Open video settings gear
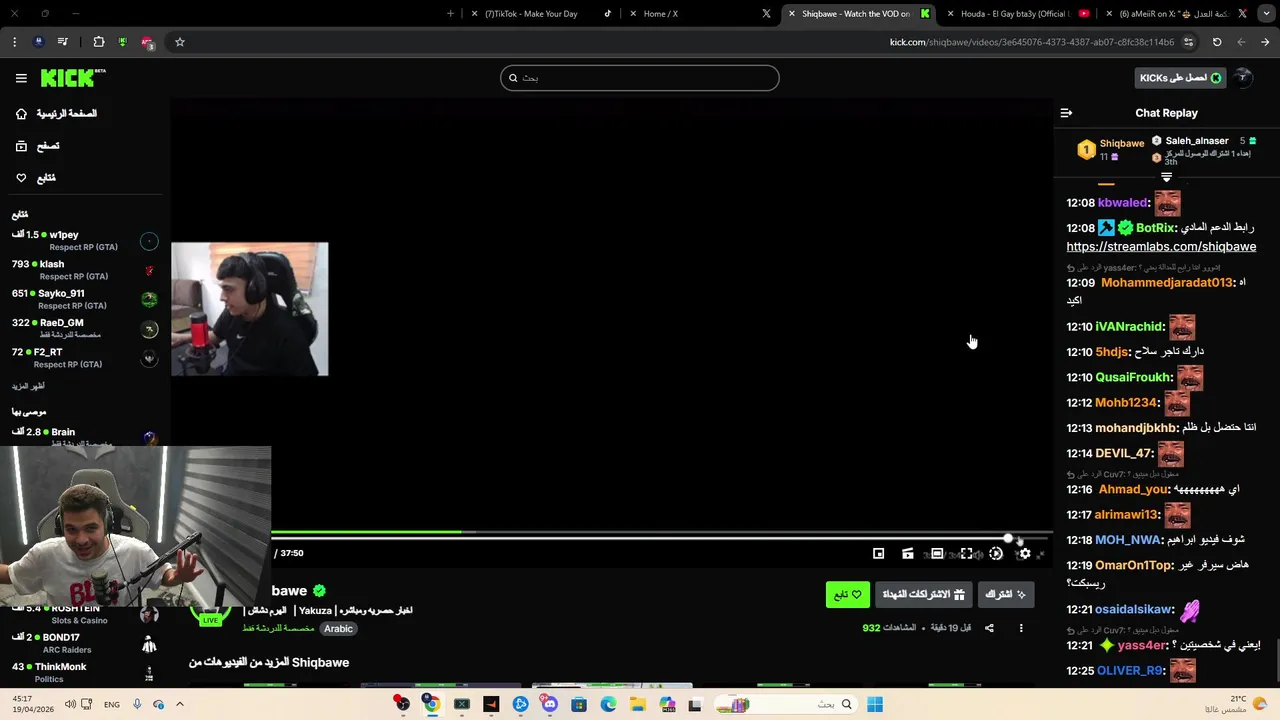This screenshot has height=720, width=1280. (1024, 553)
